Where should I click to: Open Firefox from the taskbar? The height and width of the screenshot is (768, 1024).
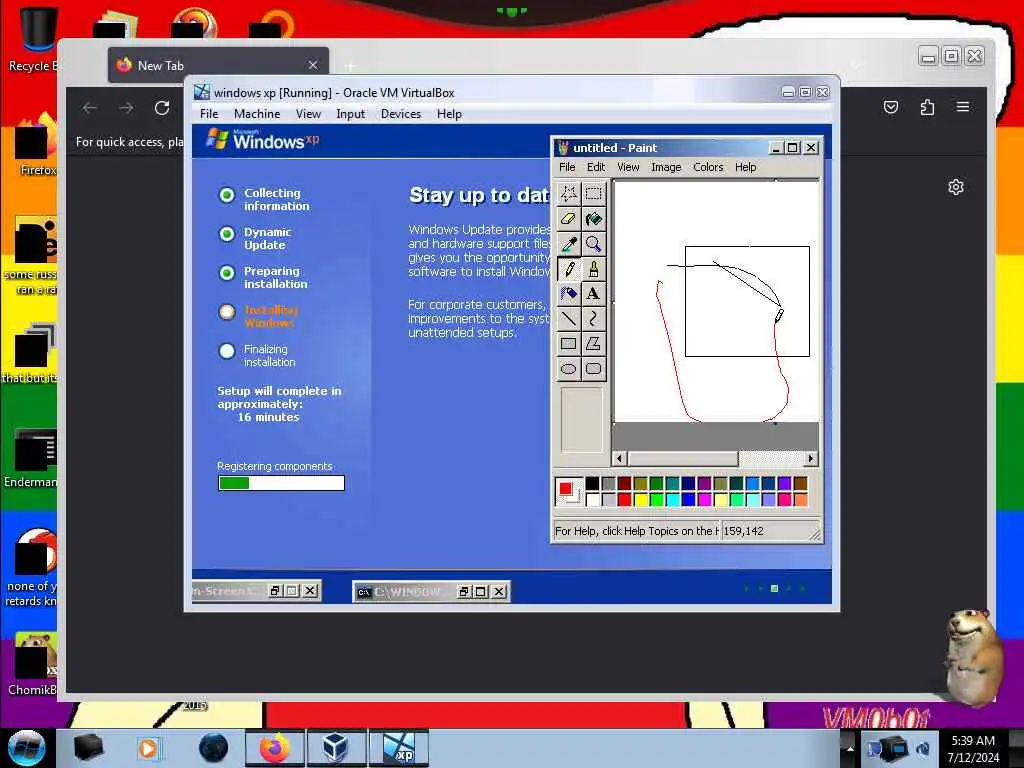point(274,748)
